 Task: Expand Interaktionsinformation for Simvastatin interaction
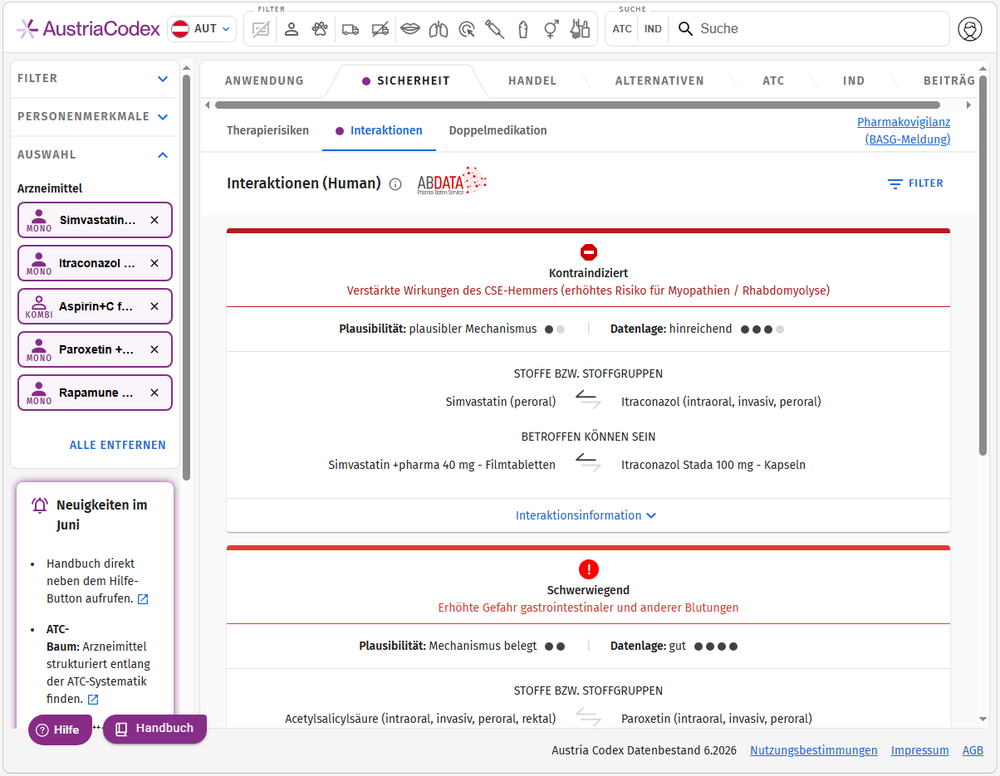585,515
